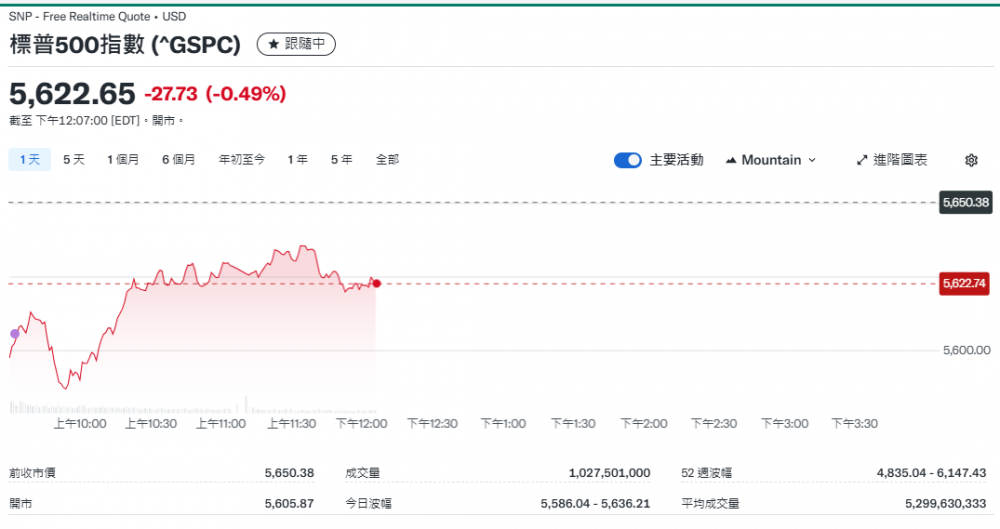The width and height of the screenshot is (1000, 529).
Task: Switch chart to 1年 range
Action: (x=297, y=159)
